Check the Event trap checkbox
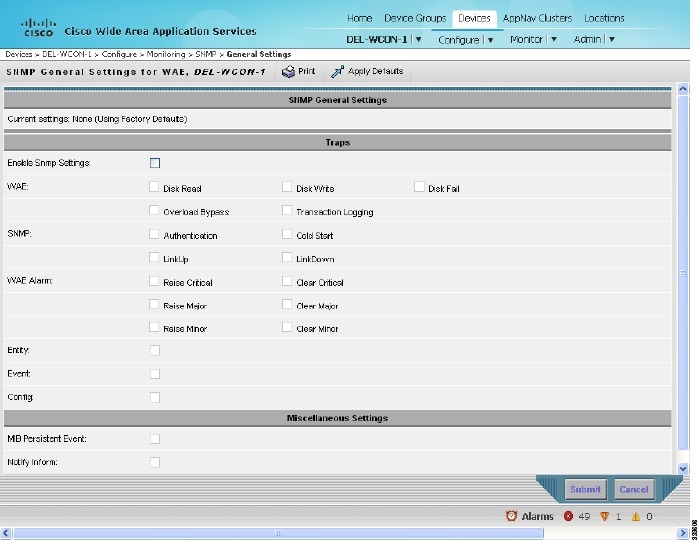The image size is (699, 540). 155,374
